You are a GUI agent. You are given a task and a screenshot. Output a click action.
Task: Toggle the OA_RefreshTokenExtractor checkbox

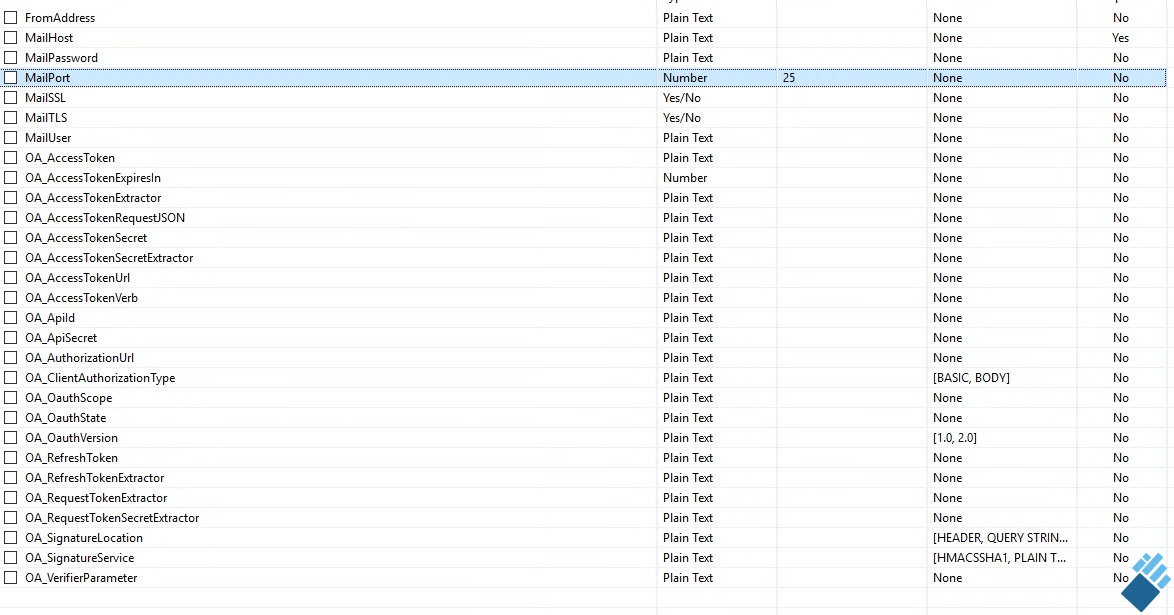[x=10, y=478]
